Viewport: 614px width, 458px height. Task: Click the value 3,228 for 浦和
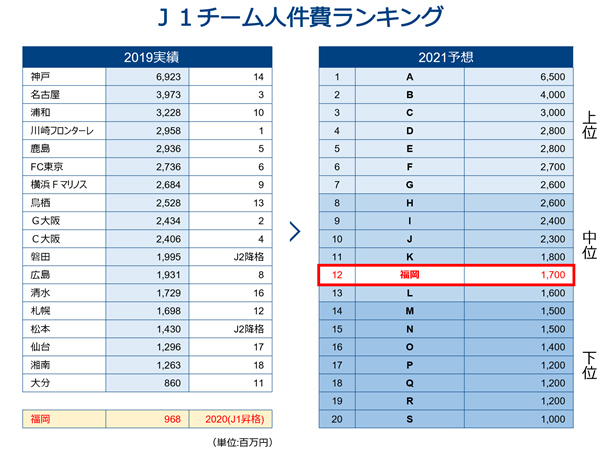pyautogui.click(x=168, y=113)
